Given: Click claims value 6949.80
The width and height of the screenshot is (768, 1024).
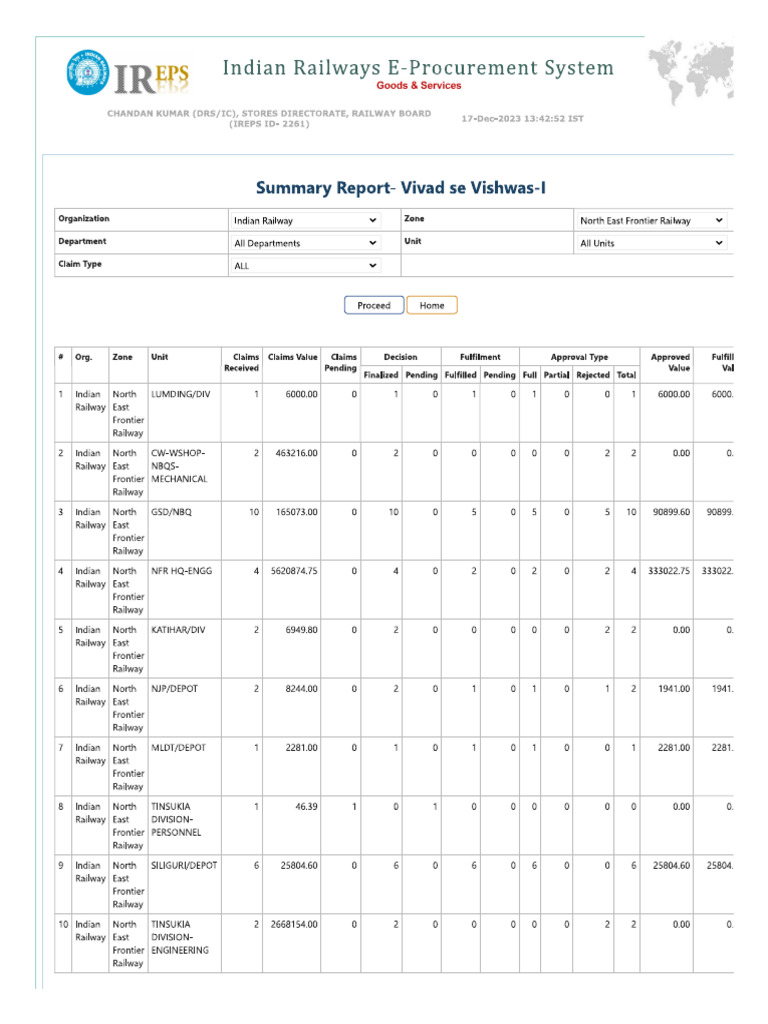Looking at the screenshot, I should point(302,630).
